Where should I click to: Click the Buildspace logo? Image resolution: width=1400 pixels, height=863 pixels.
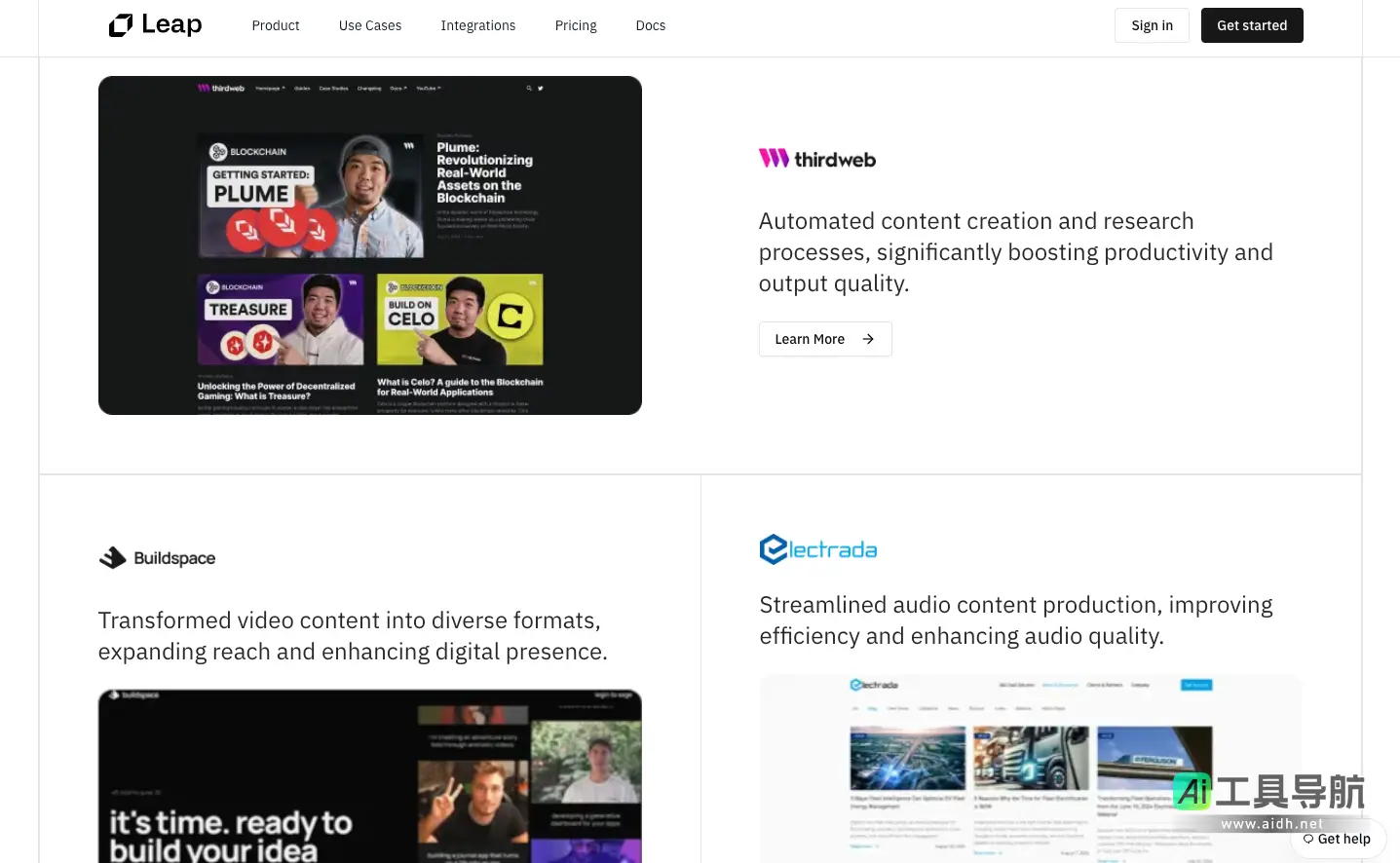(x=157, y=558)
